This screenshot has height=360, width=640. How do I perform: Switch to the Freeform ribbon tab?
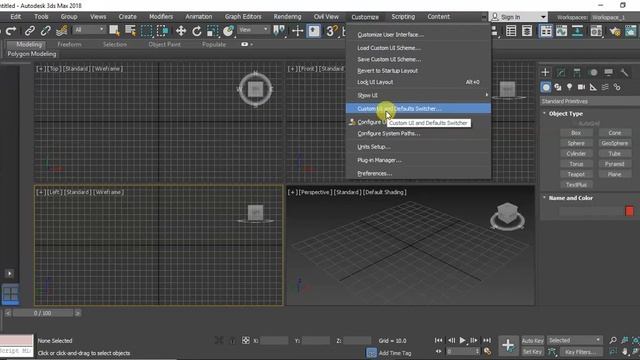point(69,44)
